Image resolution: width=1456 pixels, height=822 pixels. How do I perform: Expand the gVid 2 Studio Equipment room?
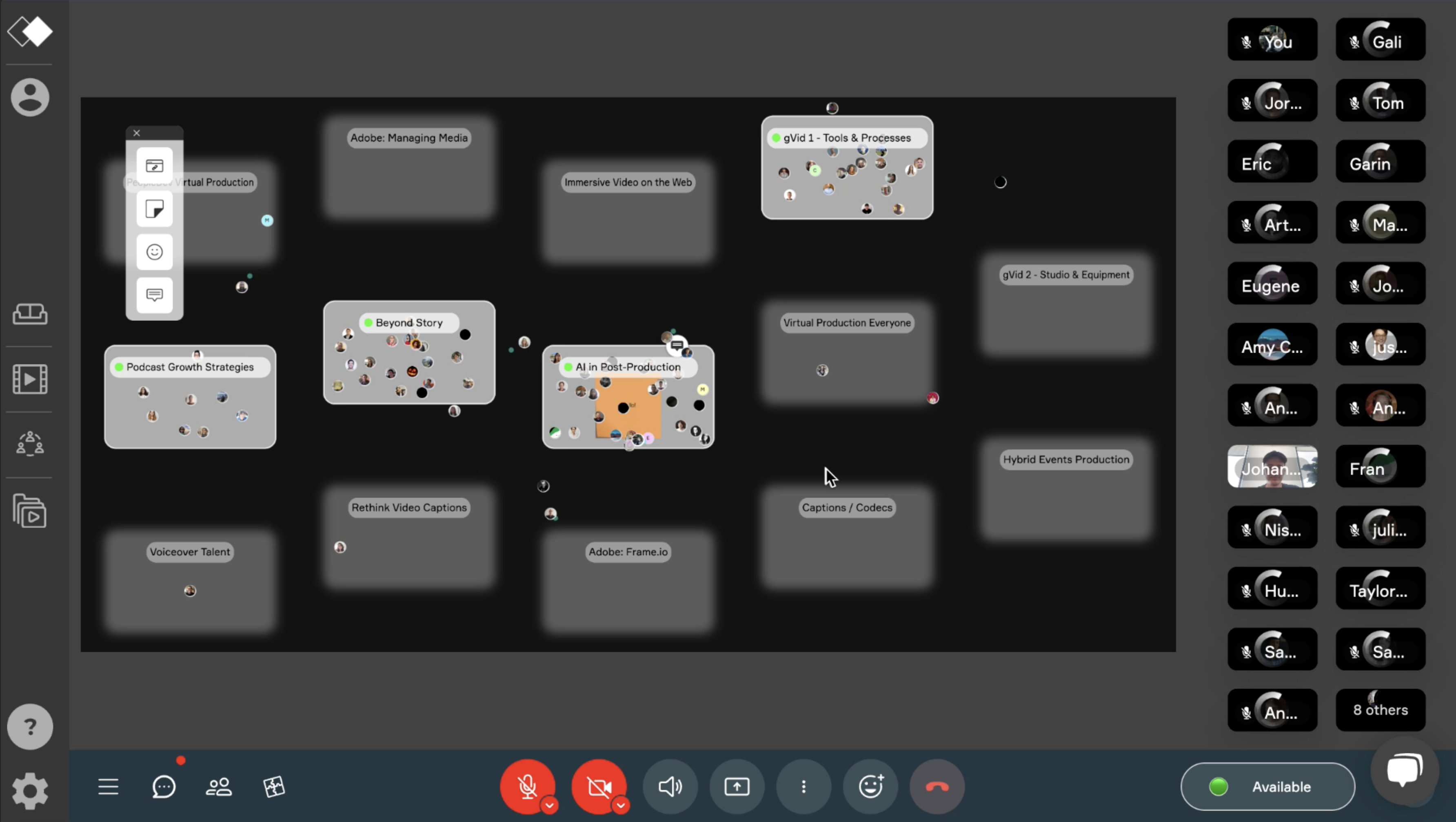click(x=1066, y=273)
